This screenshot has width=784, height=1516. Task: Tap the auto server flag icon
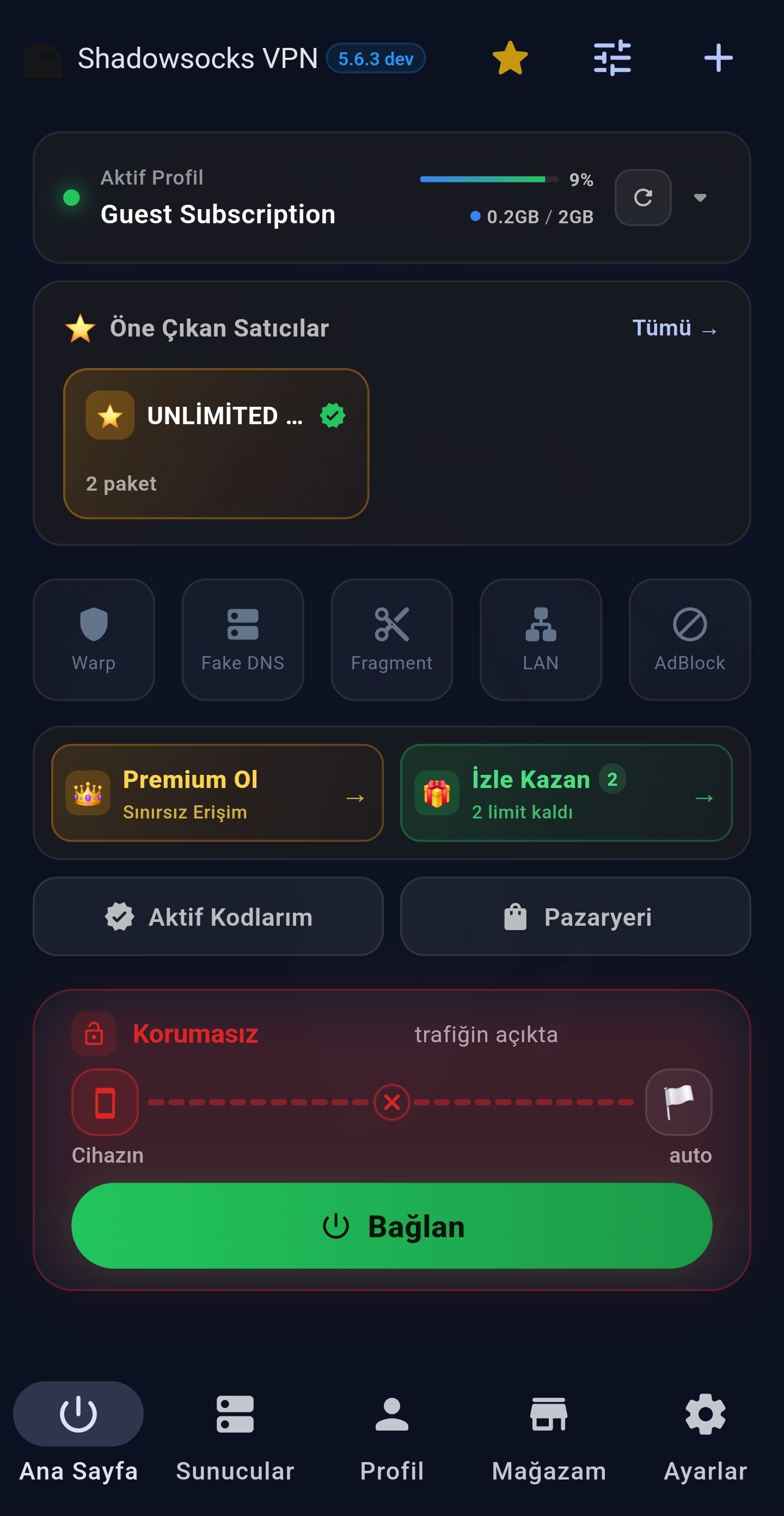(x=678, y=1102)
